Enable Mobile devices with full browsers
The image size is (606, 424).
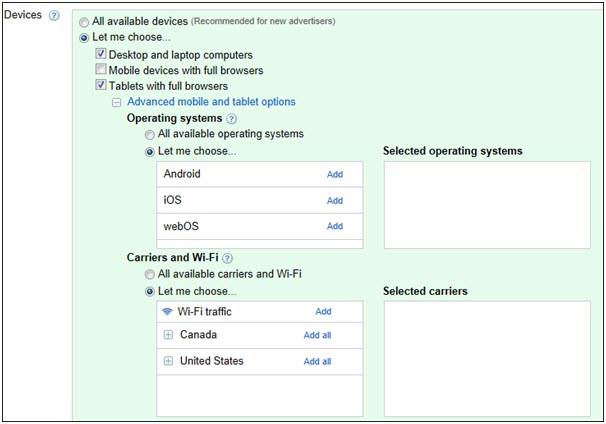coord(101,69)
